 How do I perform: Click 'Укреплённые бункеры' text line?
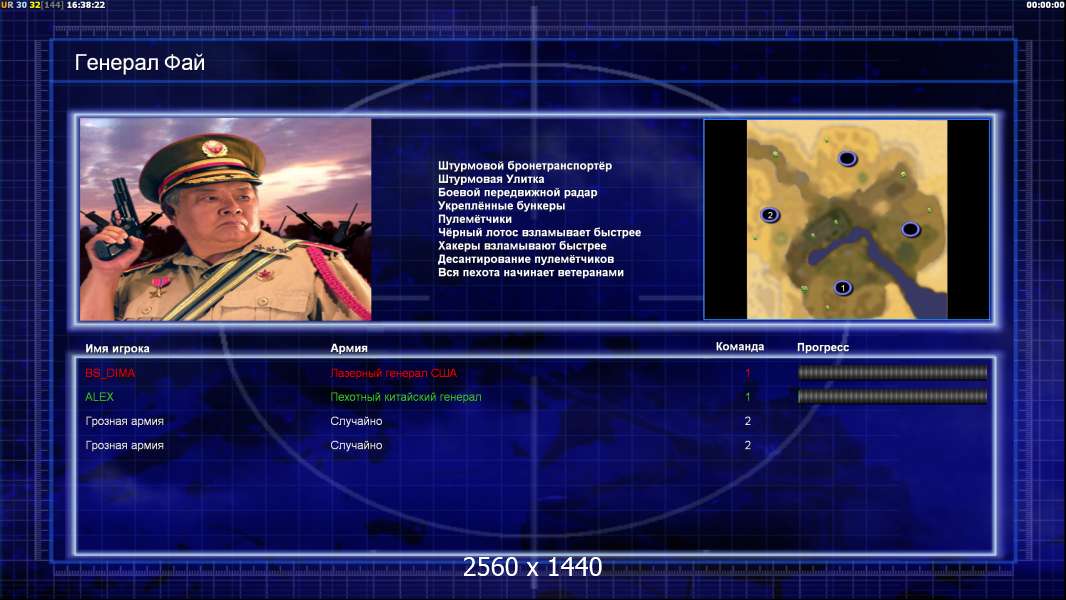pos(501,206)
